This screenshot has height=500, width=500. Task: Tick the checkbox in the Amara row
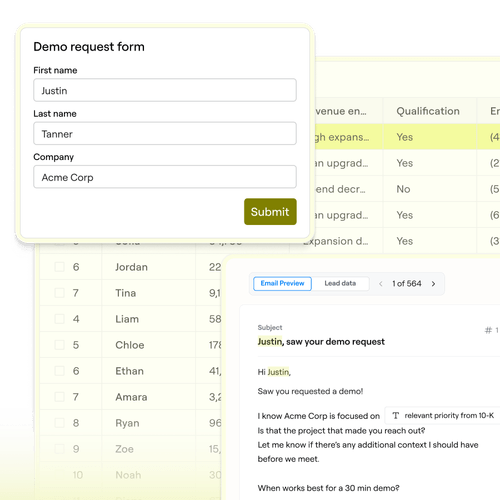click(59, 397)
